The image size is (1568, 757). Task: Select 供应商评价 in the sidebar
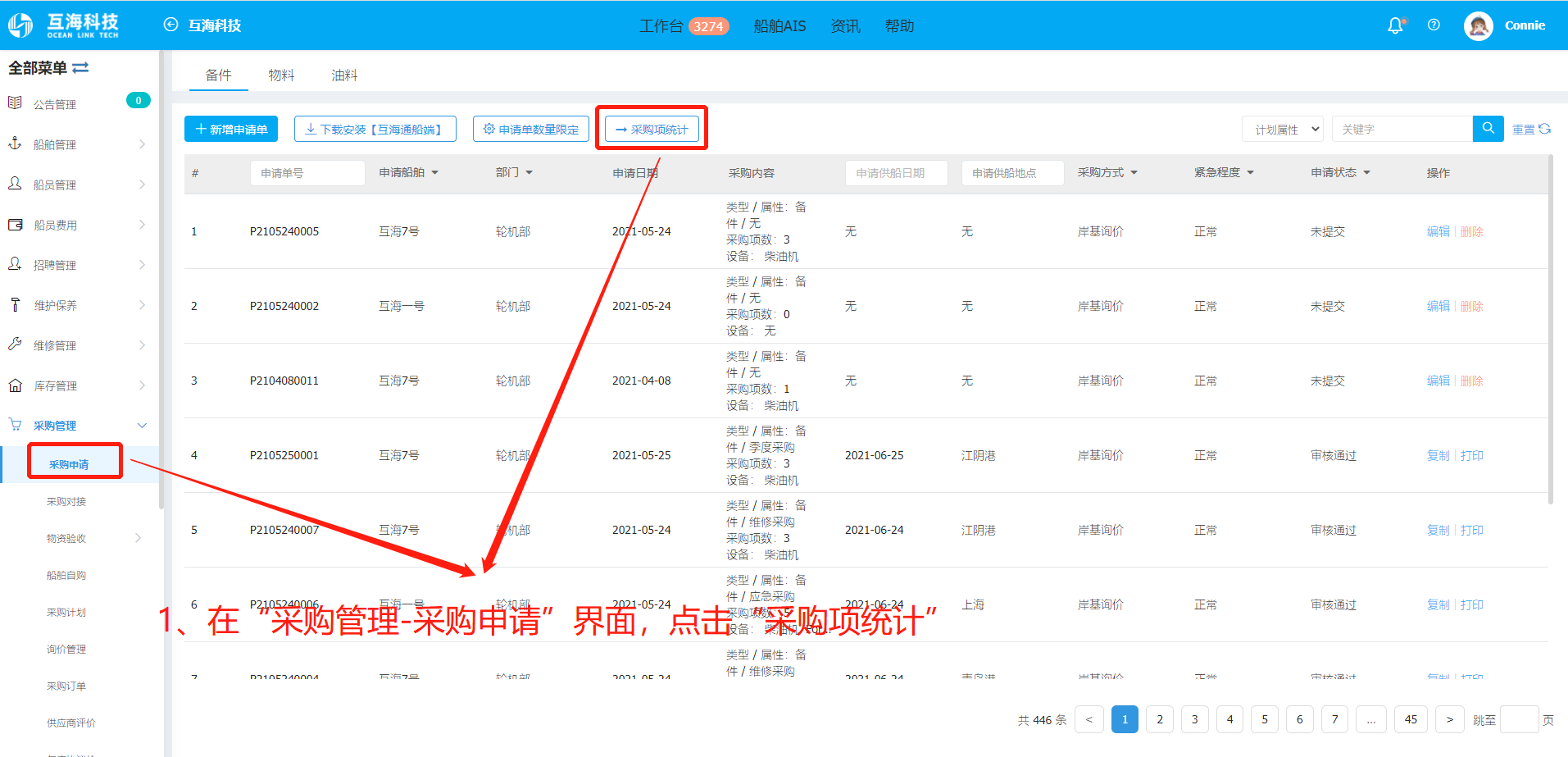click(71, 723)
